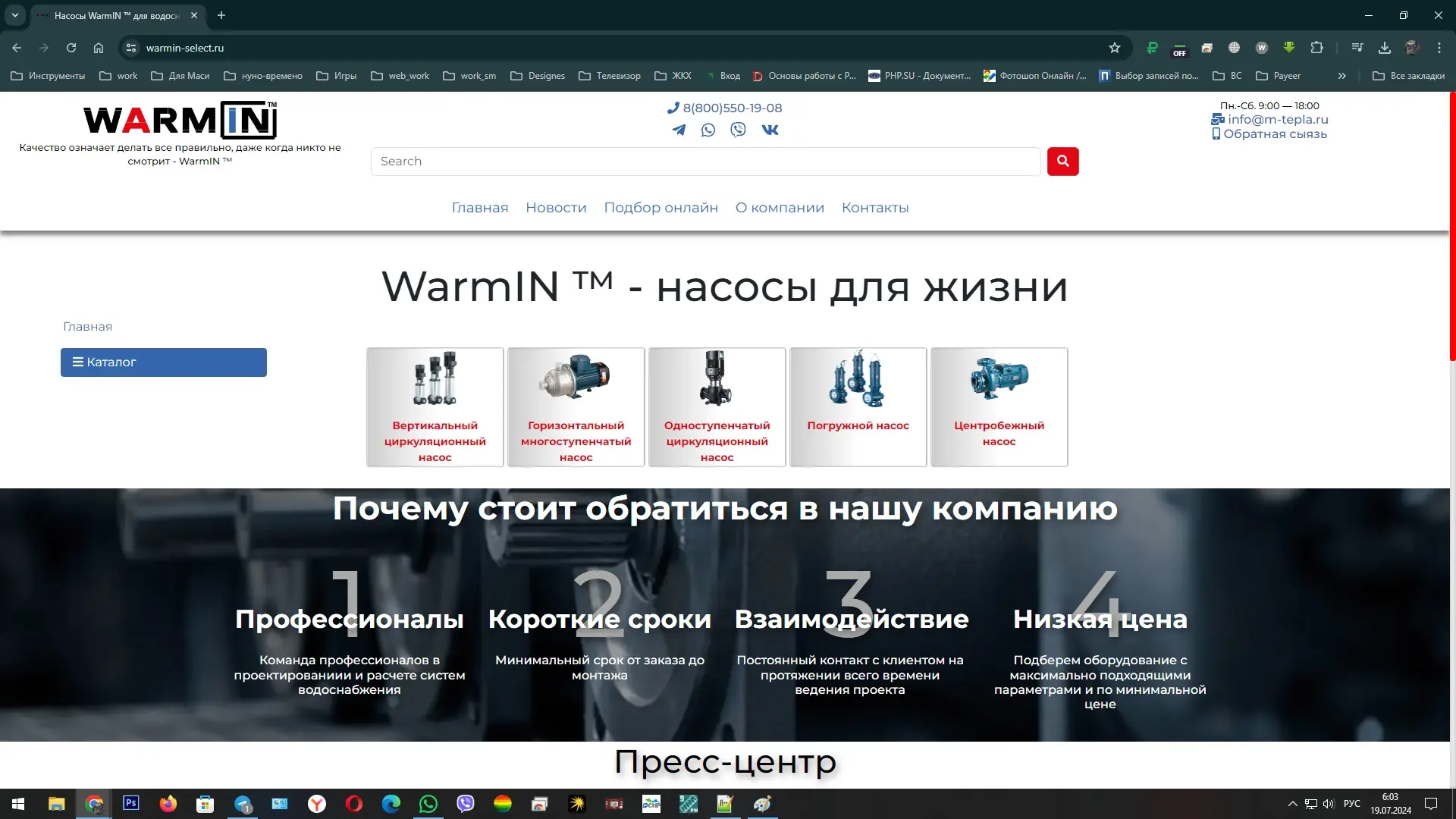
Task: Click the Главная breadcrumb link
Action: (87, 327)
